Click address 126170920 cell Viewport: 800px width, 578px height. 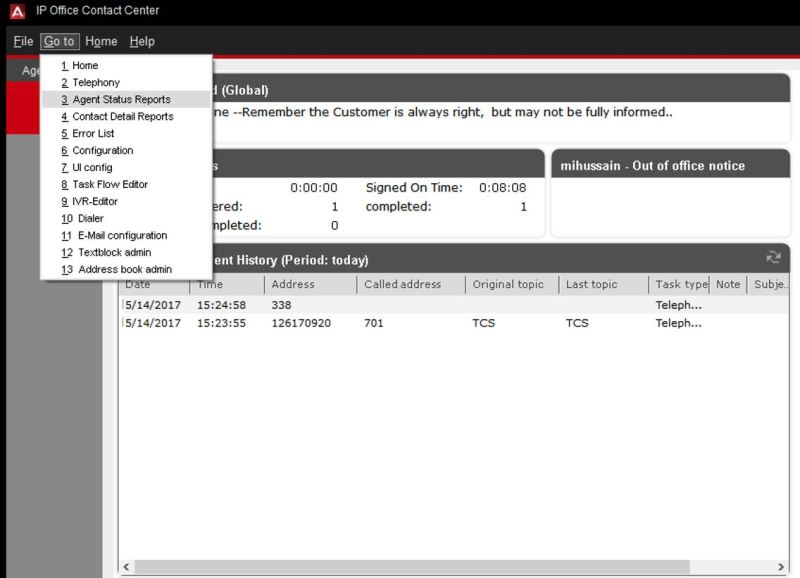point(301,323)
